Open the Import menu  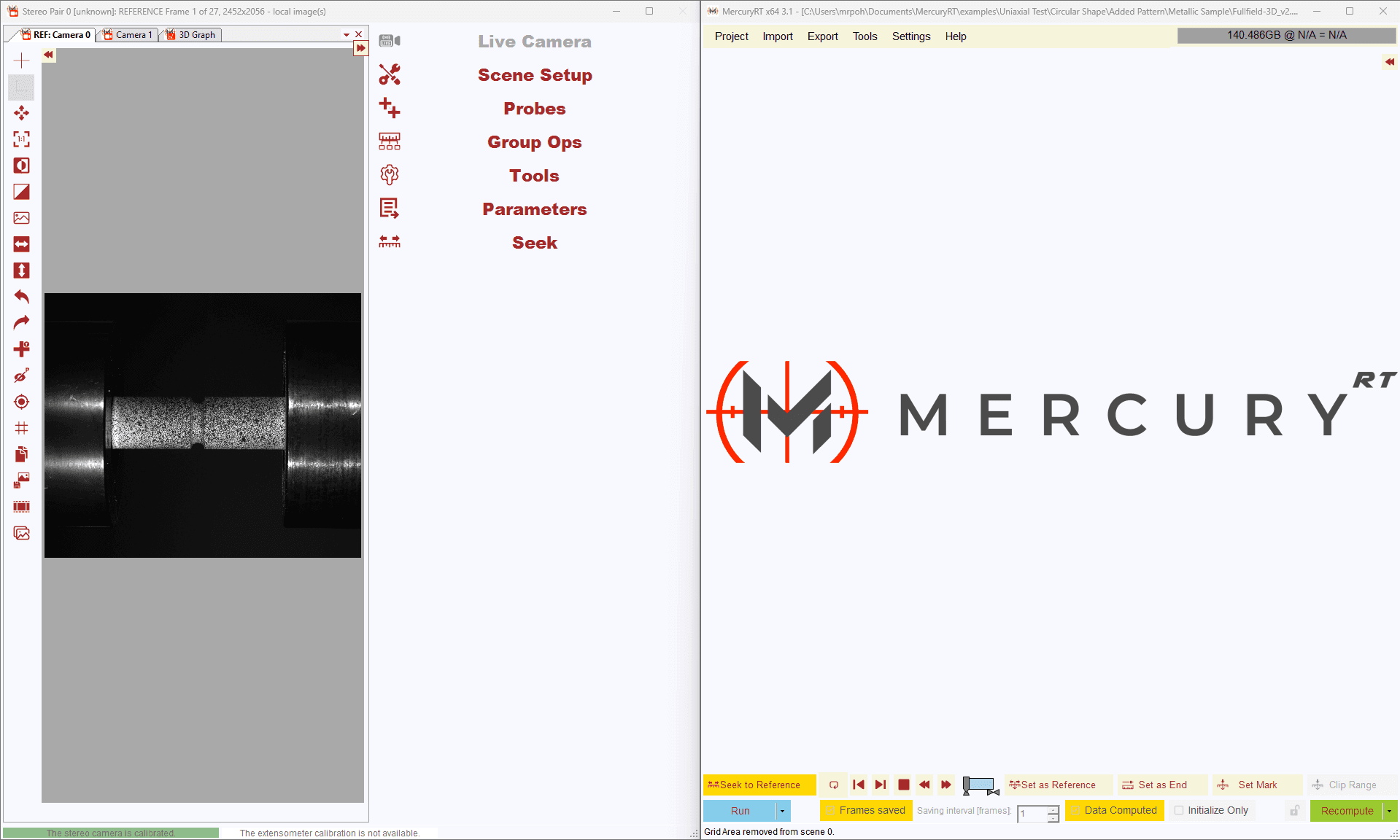tap(778, 36)
